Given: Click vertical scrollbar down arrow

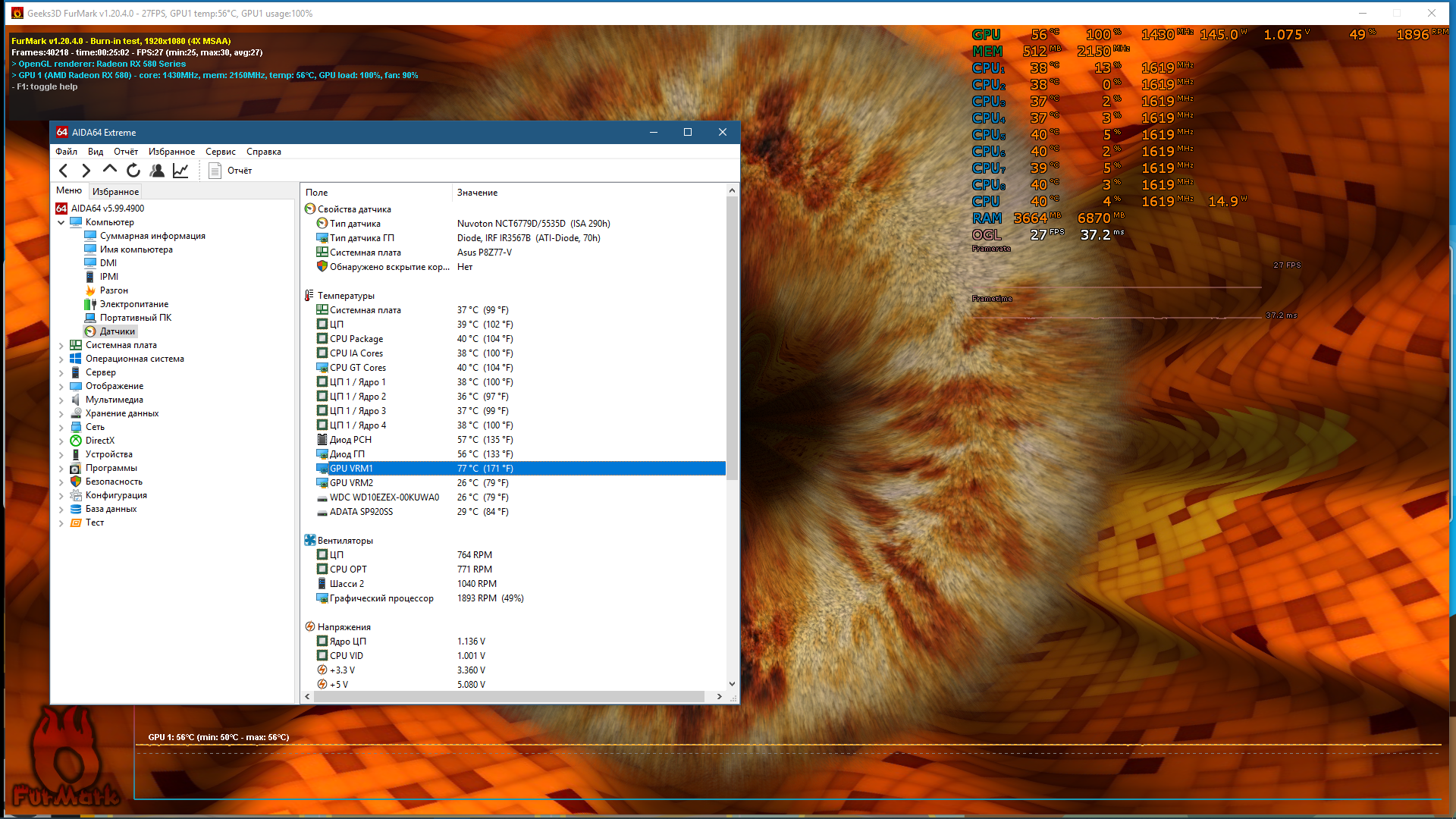Looking at the screenshot, I should (732, 684).
